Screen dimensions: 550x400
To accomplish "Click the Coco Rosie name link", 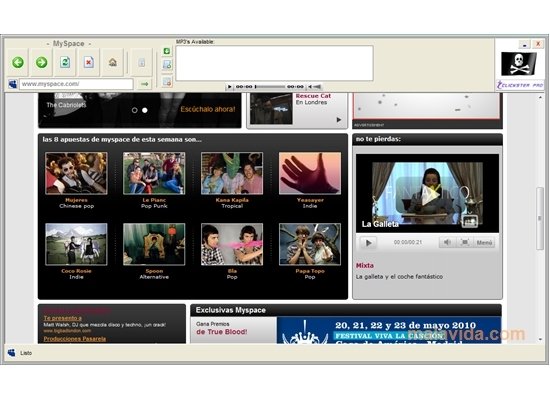I will click(76, 271).
